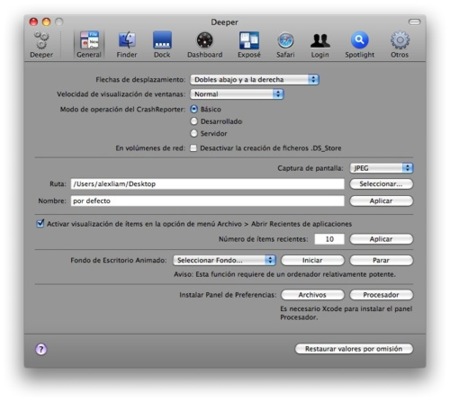Click the Archivos button

coord(312,295)
